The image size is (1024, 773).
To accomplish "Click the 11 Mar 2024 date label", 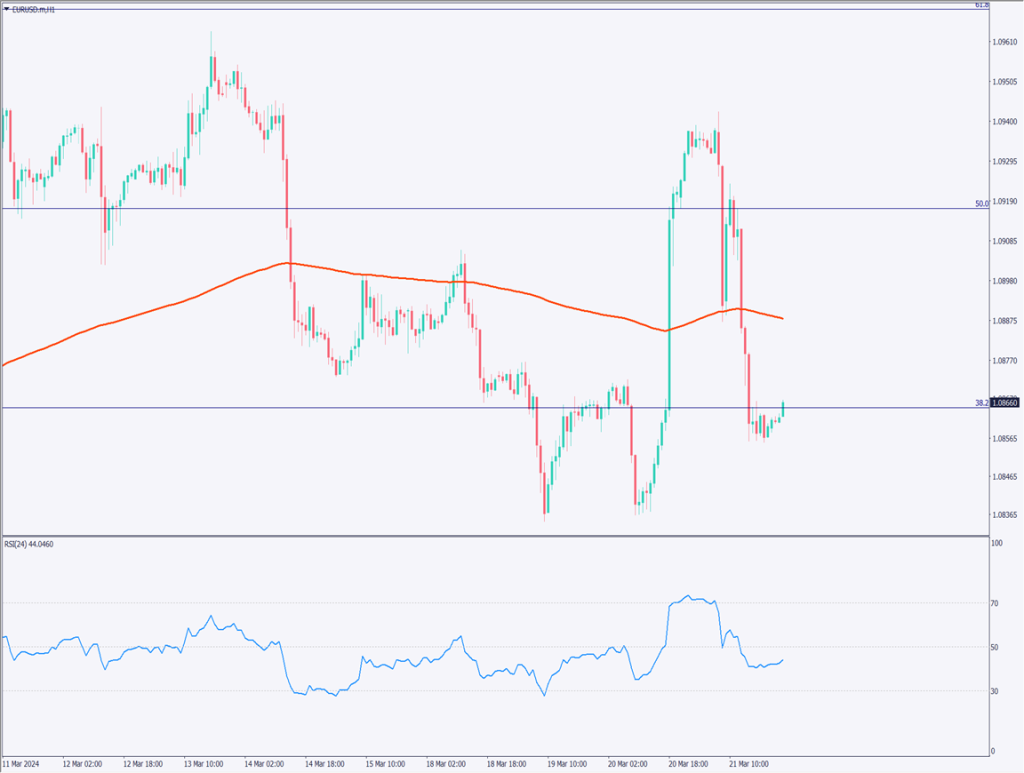I will (22, 762).
